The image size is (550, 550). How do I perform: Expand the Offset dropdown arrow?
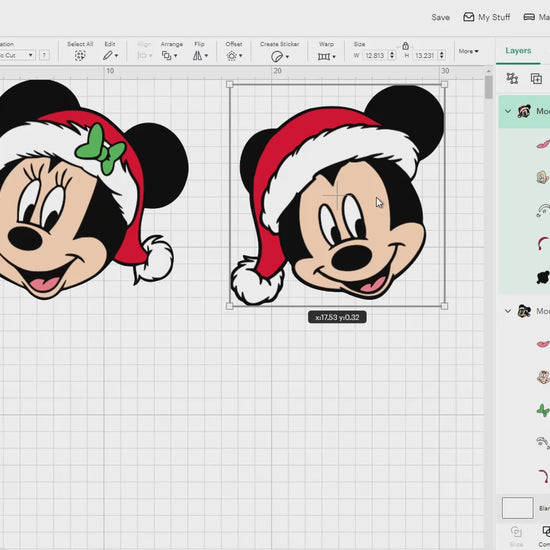click(x=240, y=56)
